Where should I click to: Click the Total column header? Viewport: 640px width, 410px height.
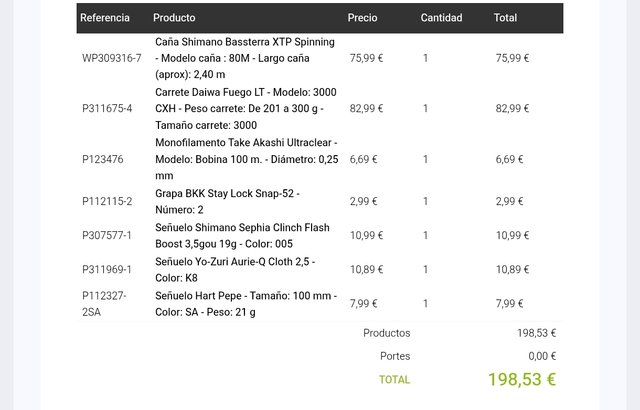point(505,18)
